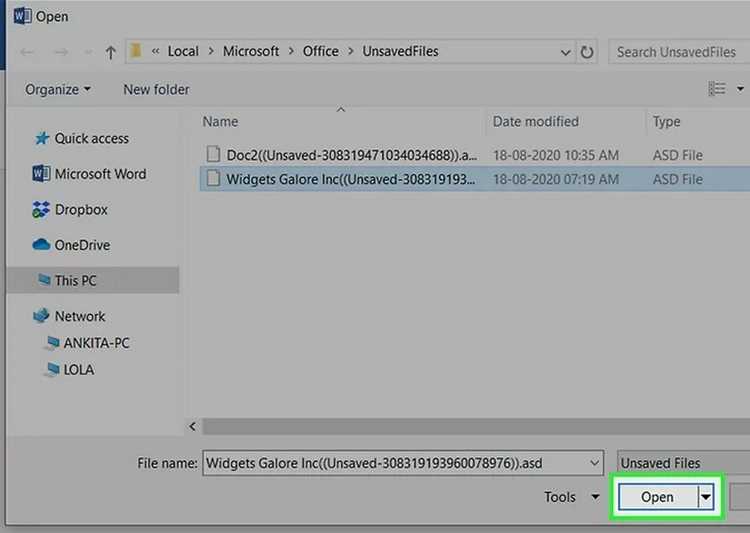Open the Tools menu

(571, 497)
